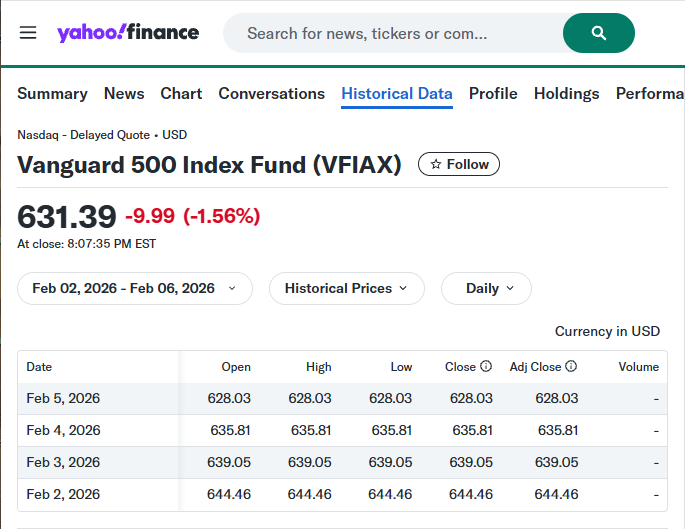This screenshot has width=685, height=529.
Task: Click the Close column info icon
Action: (486, 366)
